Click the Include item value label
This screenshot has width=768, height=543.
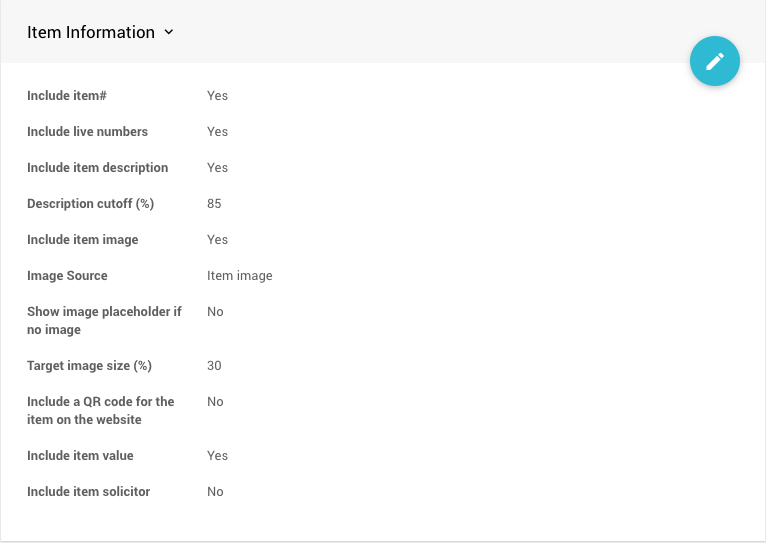80,456
